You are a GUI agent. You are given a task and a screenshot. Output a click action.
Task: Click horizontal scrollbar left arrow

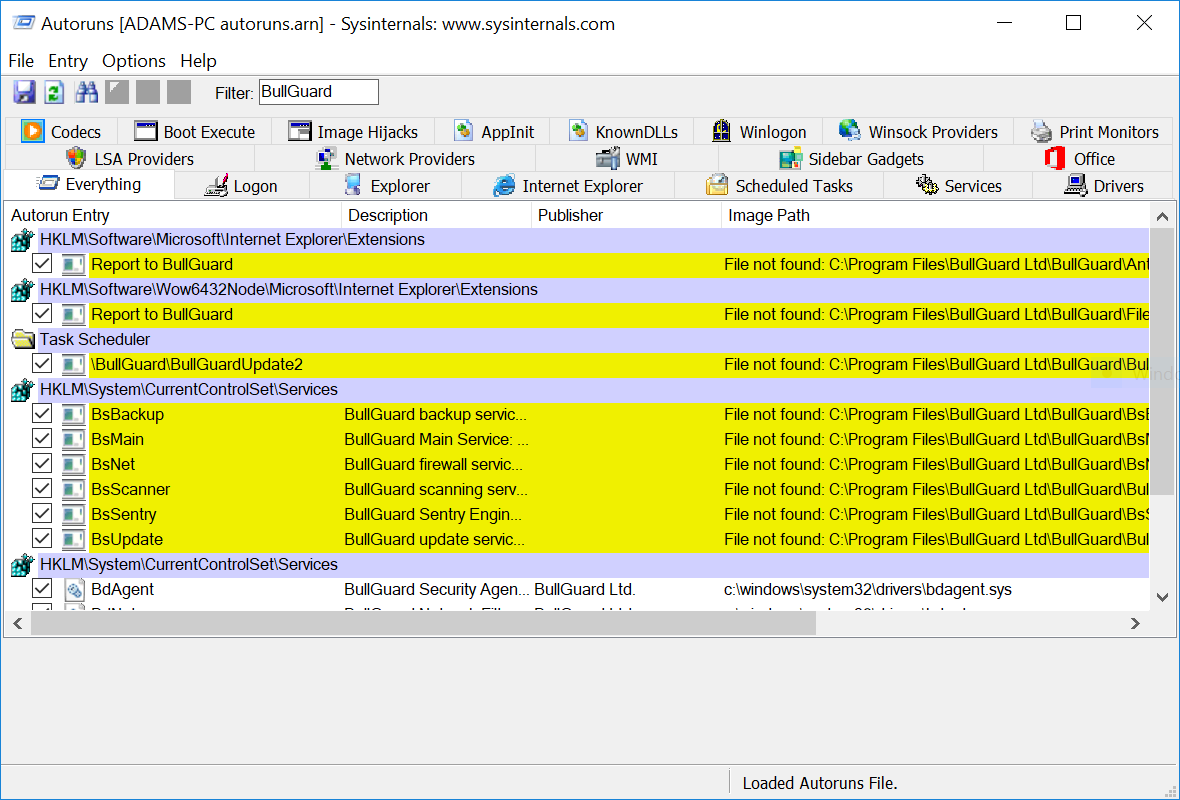(x=18, y=623)
